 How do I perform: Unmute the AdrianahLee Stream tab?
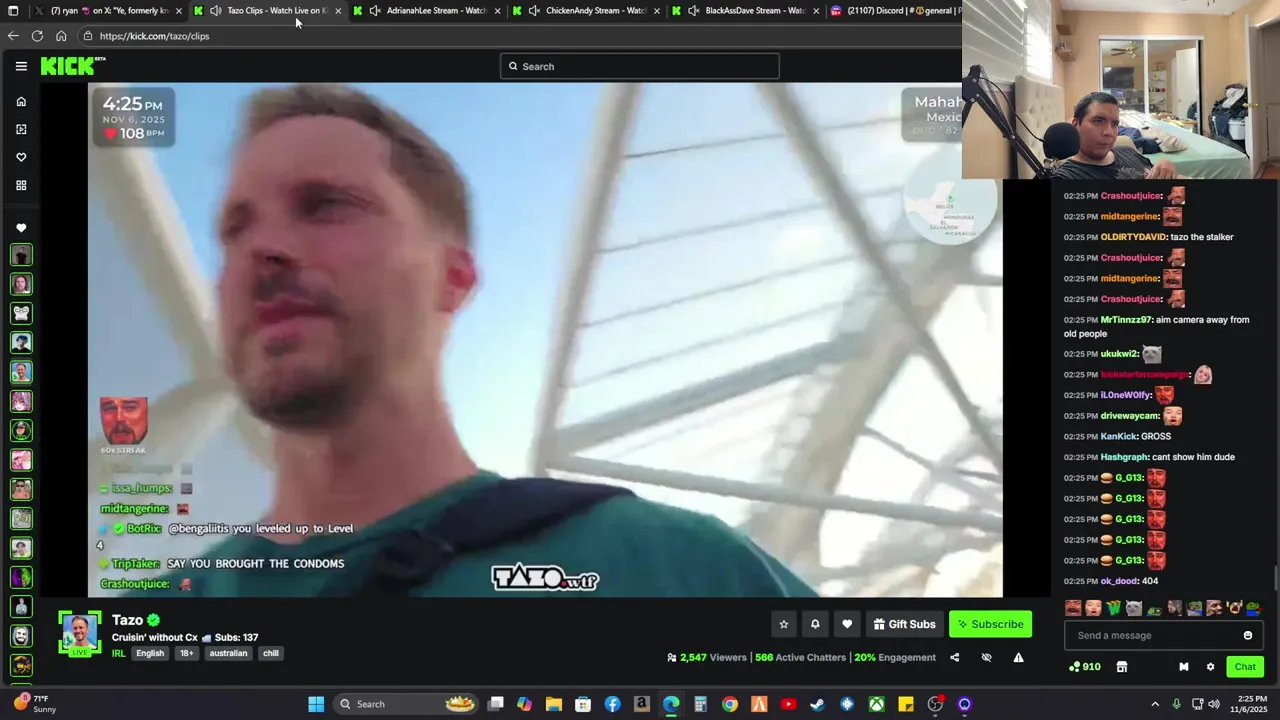(x=375, y=11)
